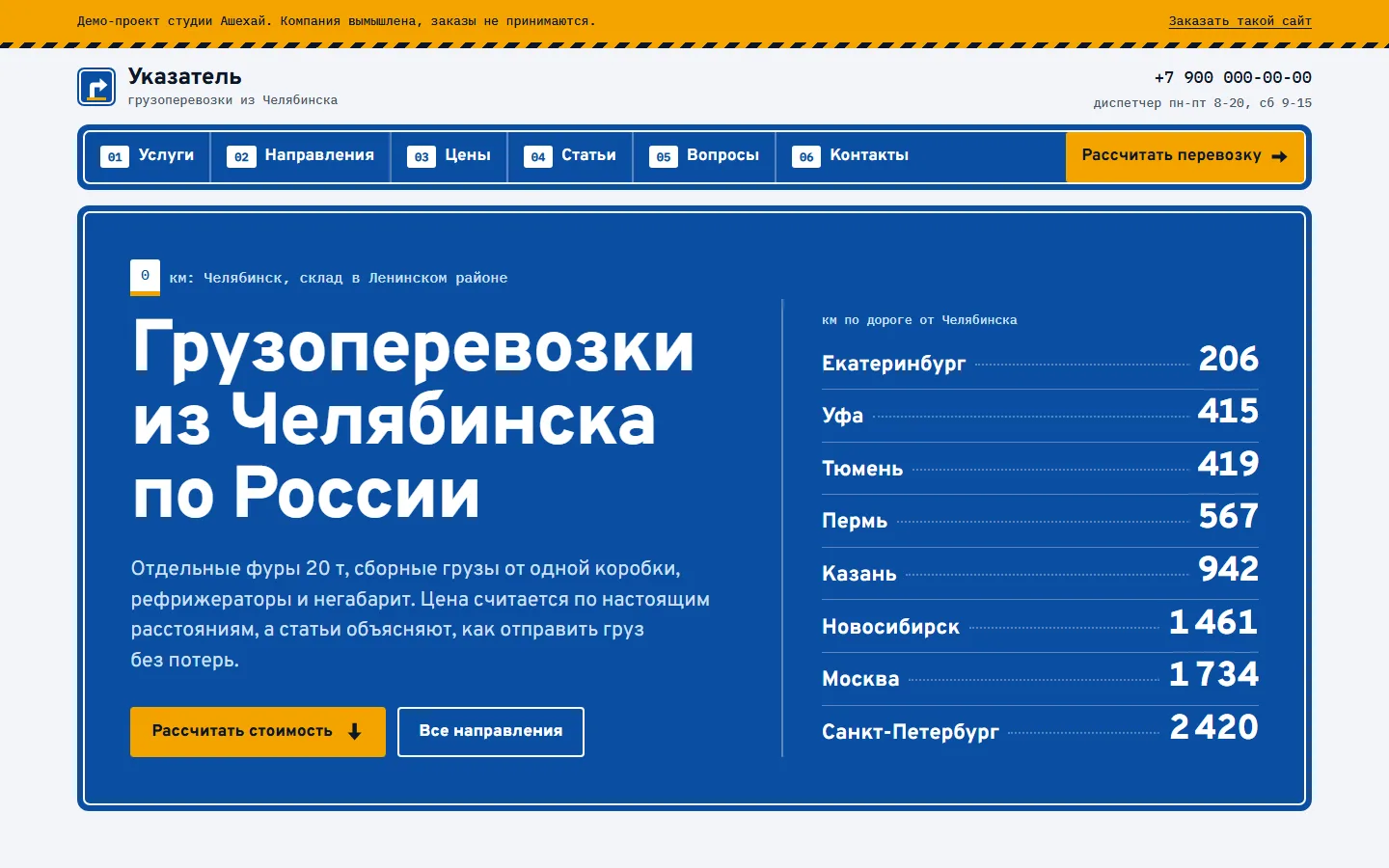Click the label Челябинск, склад в Ленинском районе
This screenshot has width=1389, height=868.
[x=356, y=278]
